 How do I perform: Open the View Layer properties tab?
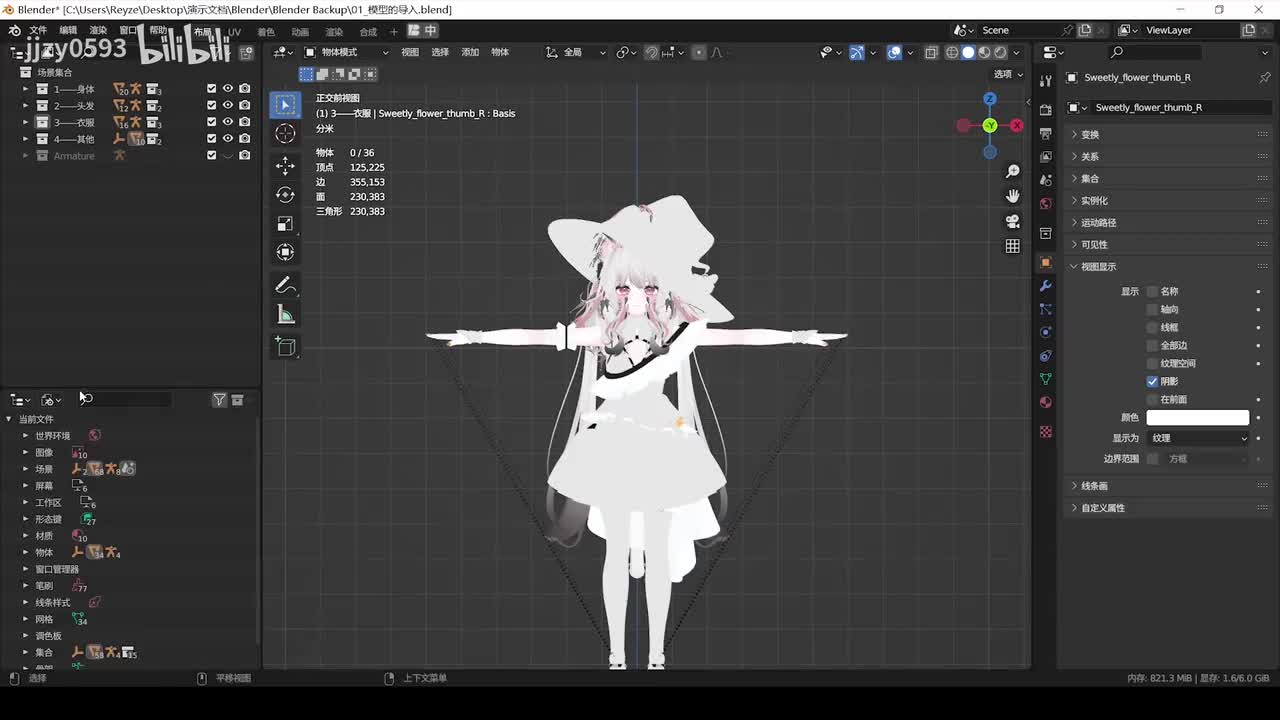coord(1046,157)
